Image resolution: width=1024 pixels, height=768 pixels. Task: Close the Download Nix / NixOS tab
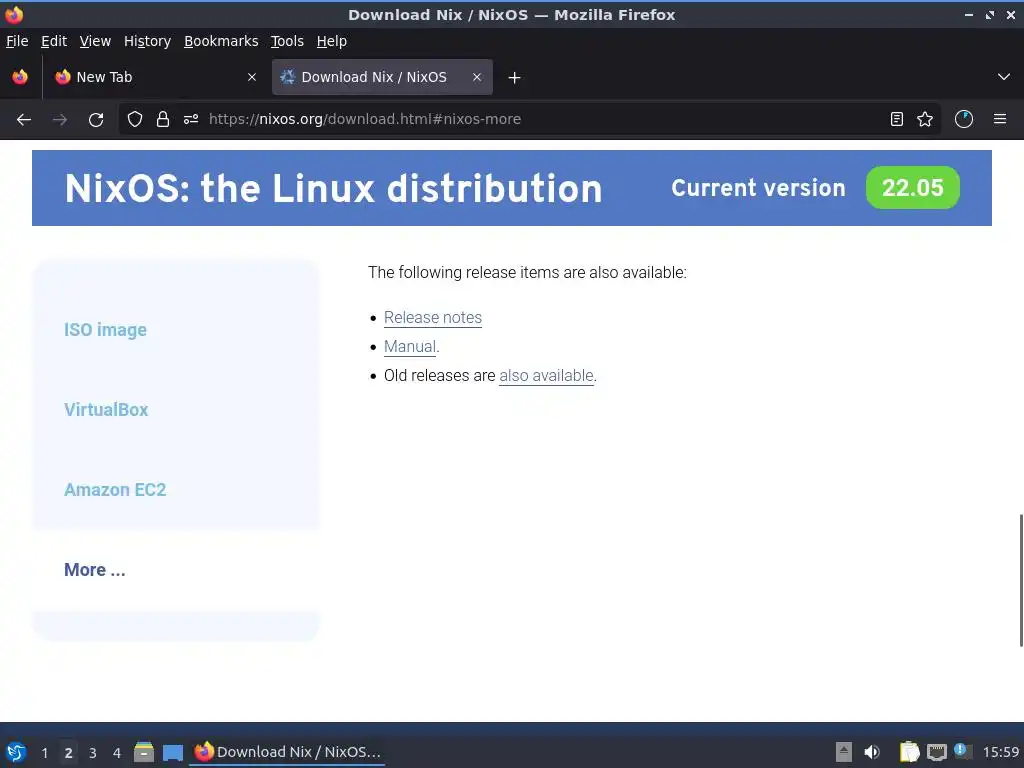click(477, 77)
